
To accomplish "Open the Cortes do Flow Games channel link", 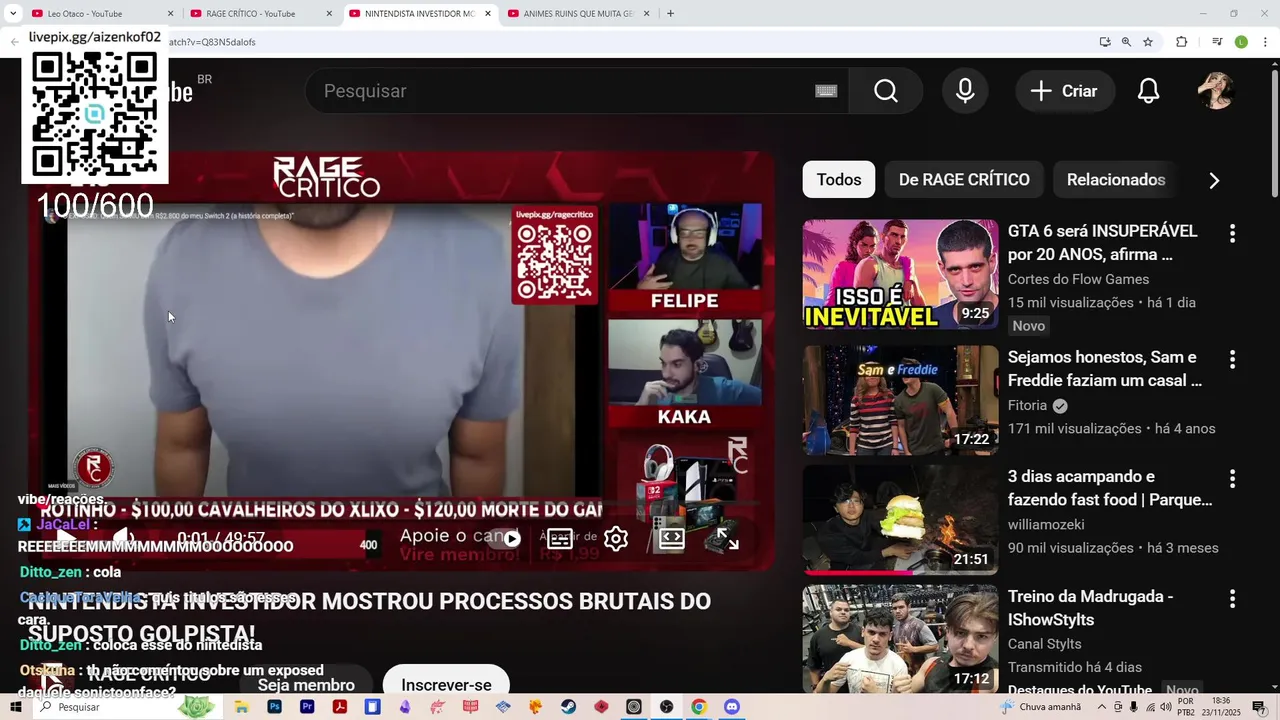I will [1078, 279].
